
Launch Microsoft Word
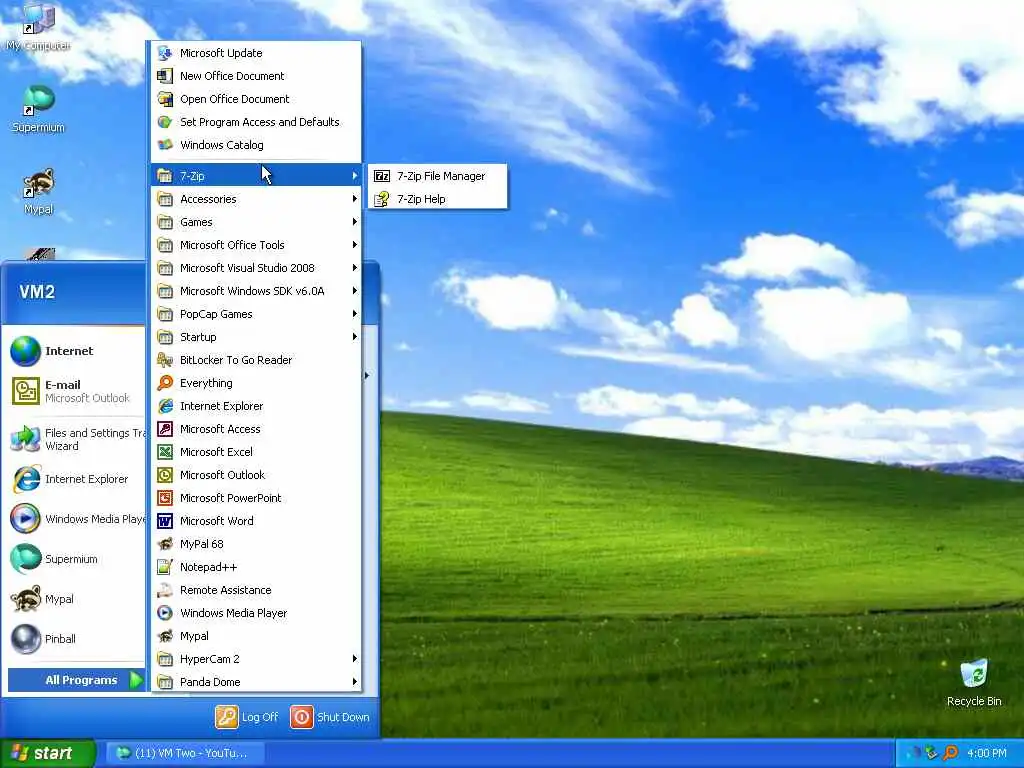click(256, 520)
